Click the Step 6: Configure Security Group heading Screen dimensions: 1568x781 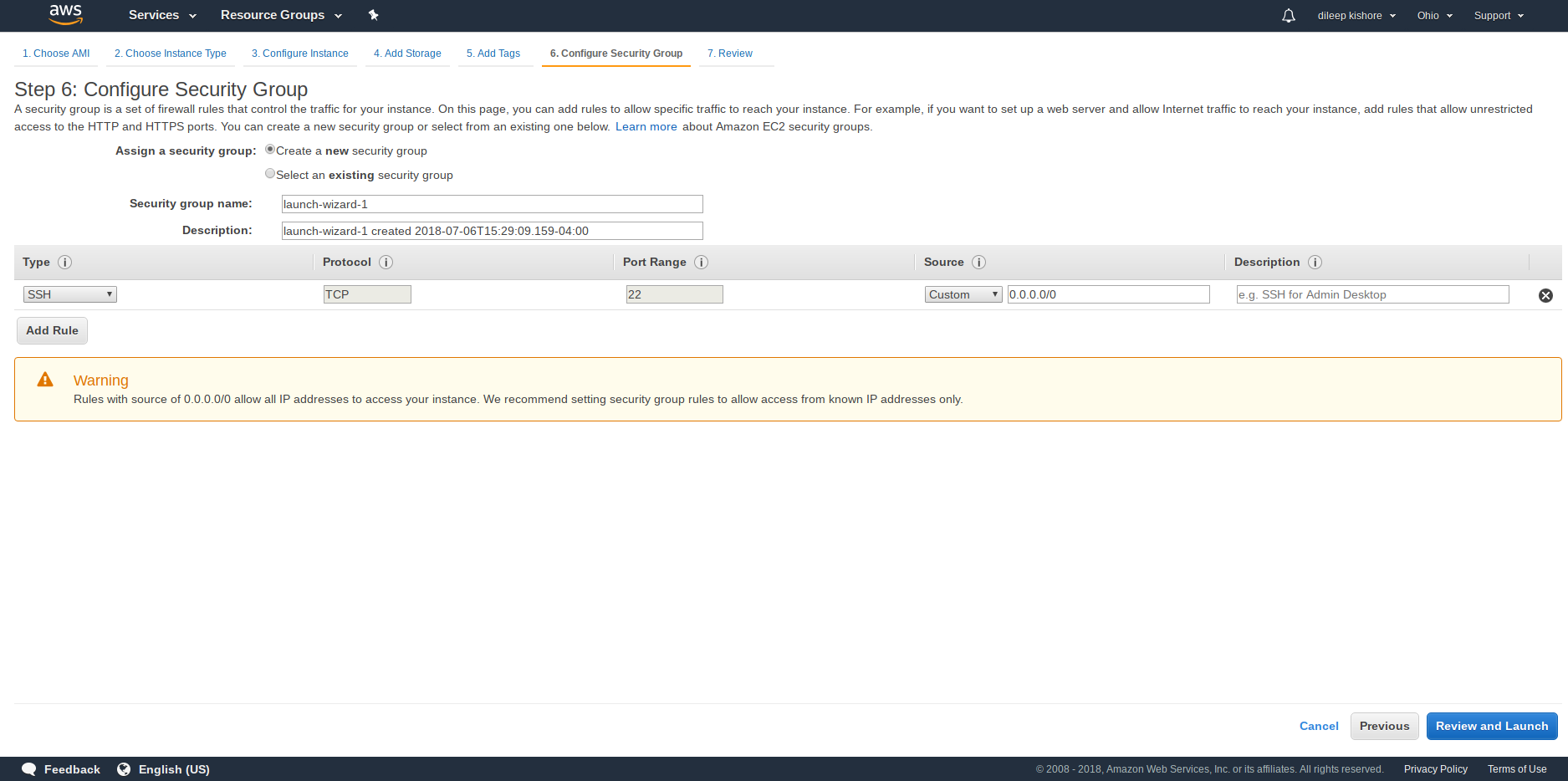tap(161, 89)
